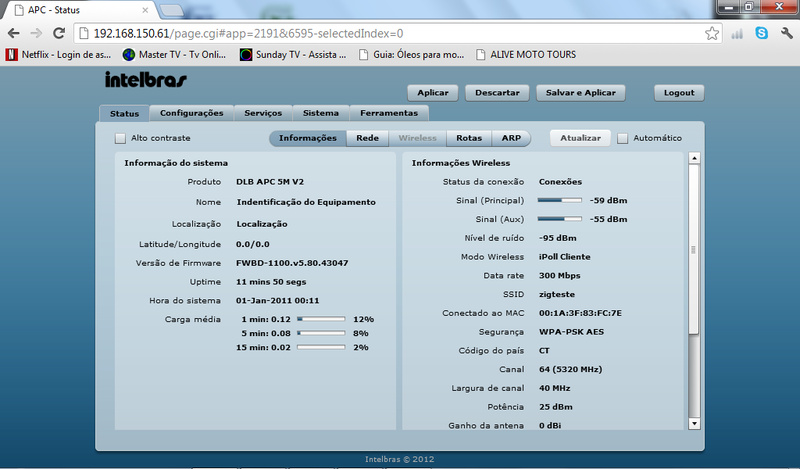Switch to Status main tab
The height and width of the screenshot is (469, 800).
click(124, 113)
